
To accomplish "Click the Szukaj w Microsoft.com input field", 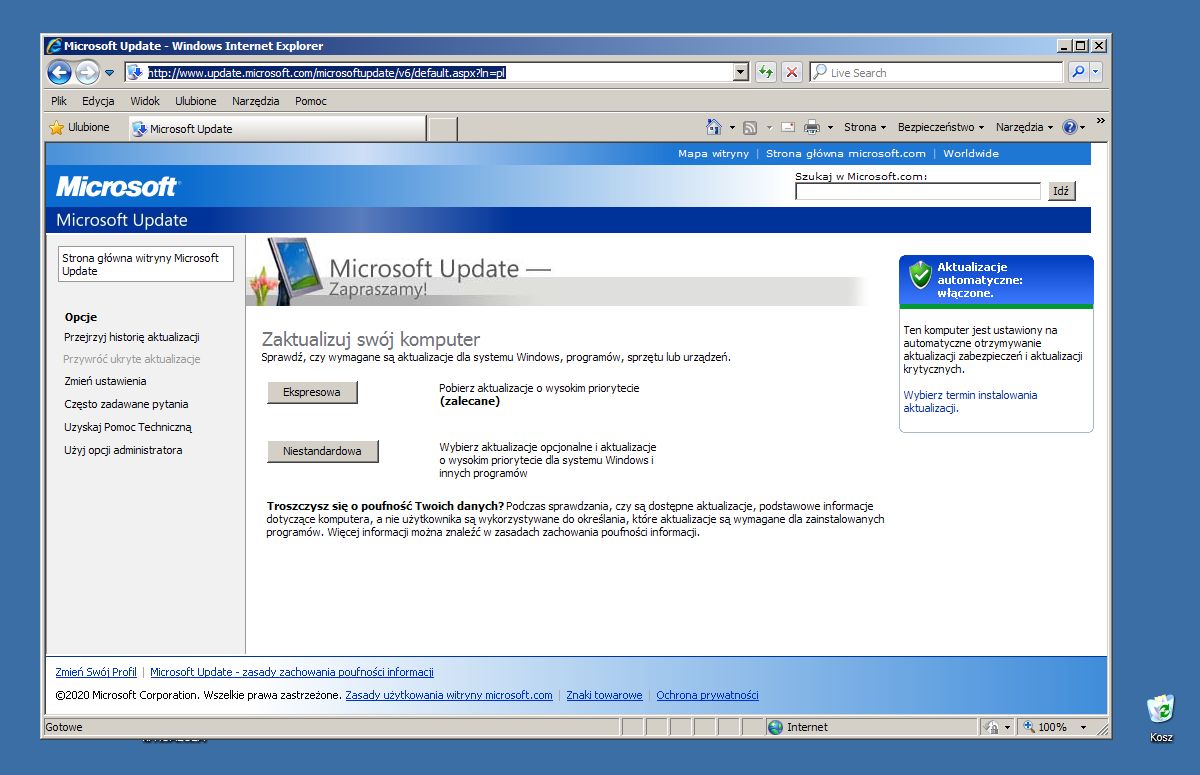I will pyautogui.click(x=918, y=191).
